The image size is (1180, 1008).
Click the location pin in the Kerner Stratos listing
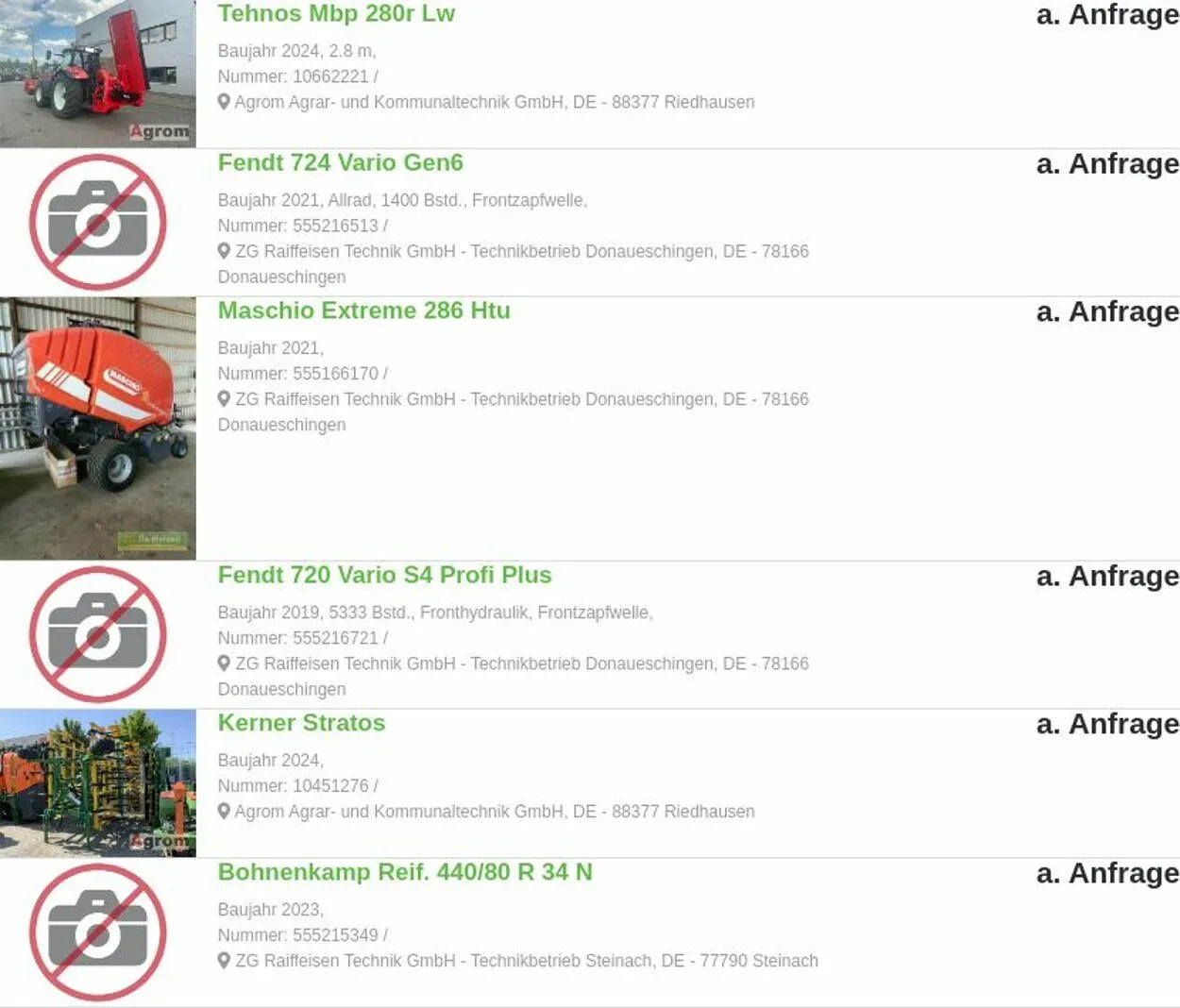click(224, 811)
